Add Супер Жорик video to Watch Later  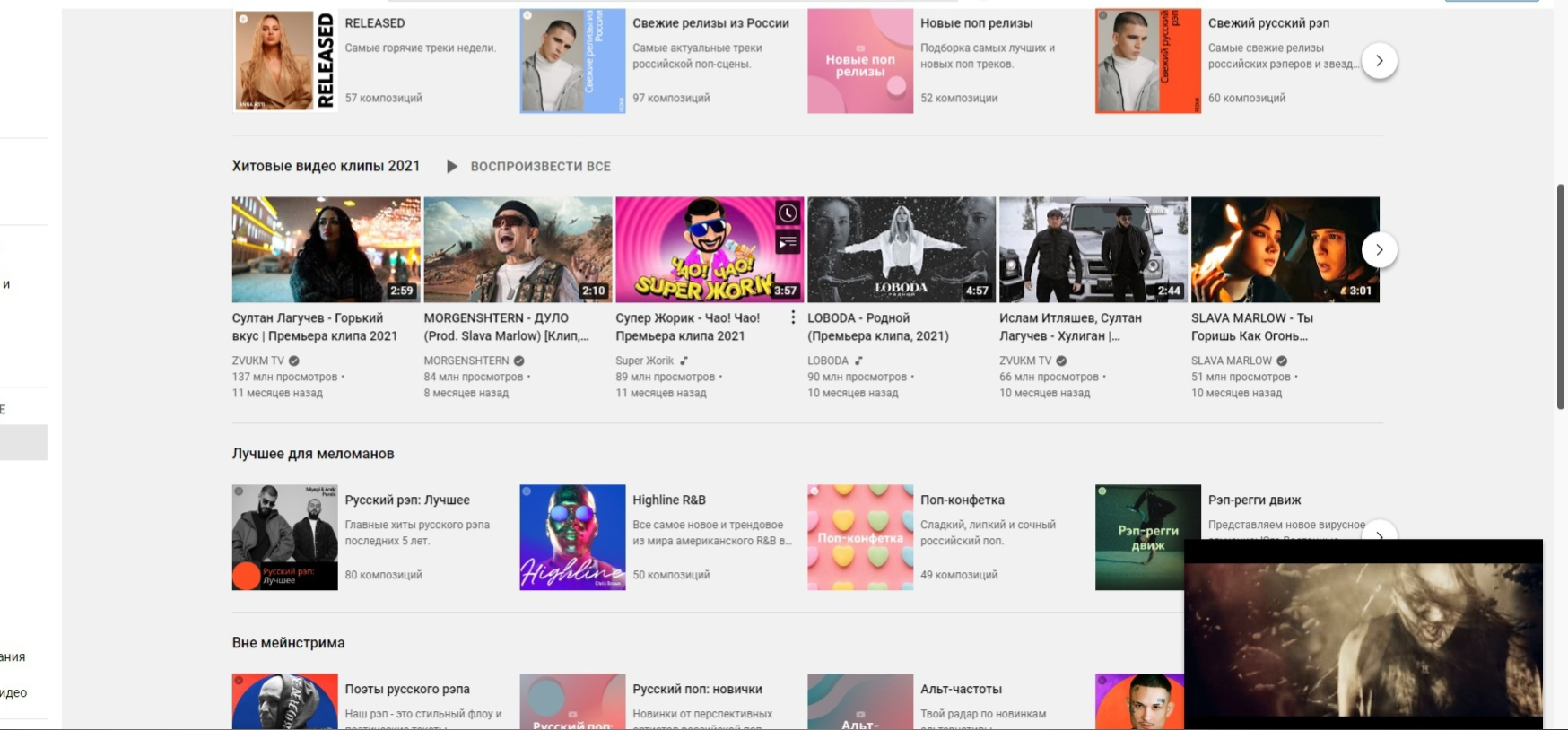click(x=788, y=213)
